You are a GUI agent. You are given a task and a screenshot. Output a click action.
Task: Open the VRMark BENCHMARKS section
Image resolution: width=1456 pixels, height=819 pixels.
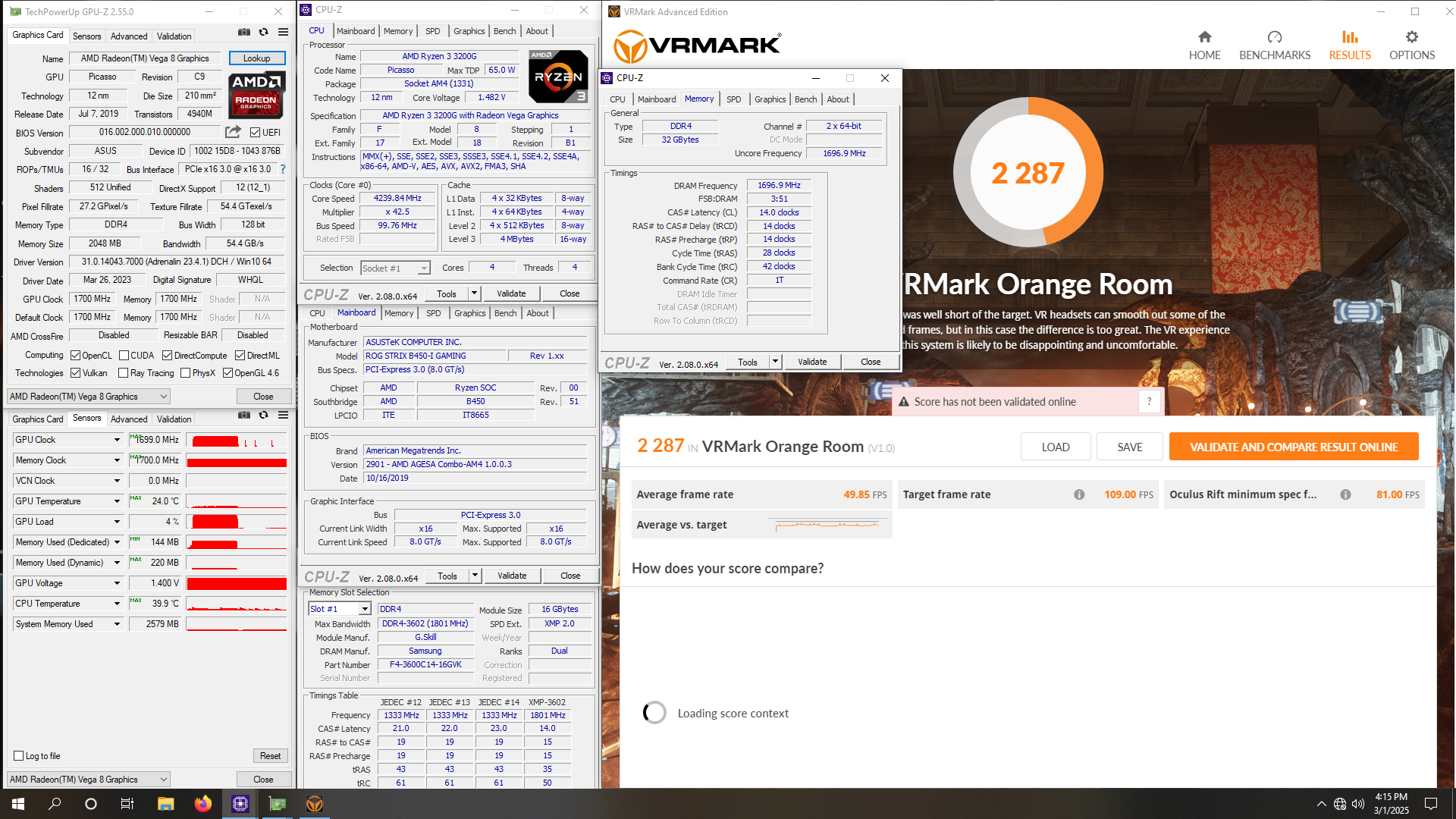[1275, 45]
